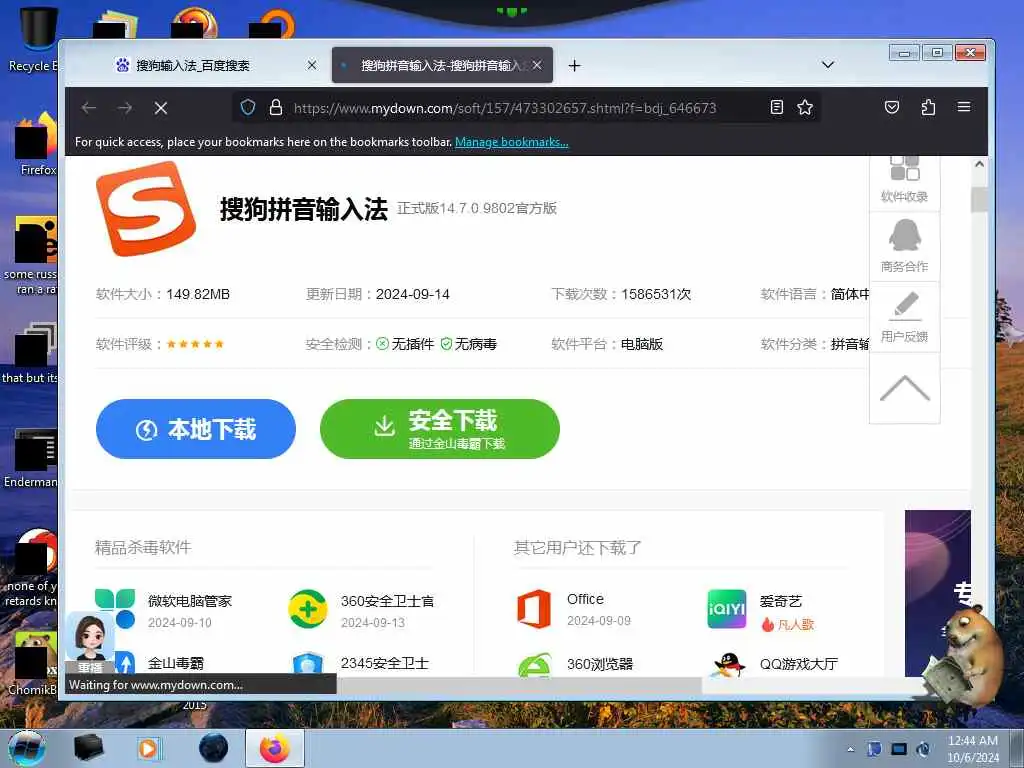Open the Windows Start orb

click(x=27, y=748)
